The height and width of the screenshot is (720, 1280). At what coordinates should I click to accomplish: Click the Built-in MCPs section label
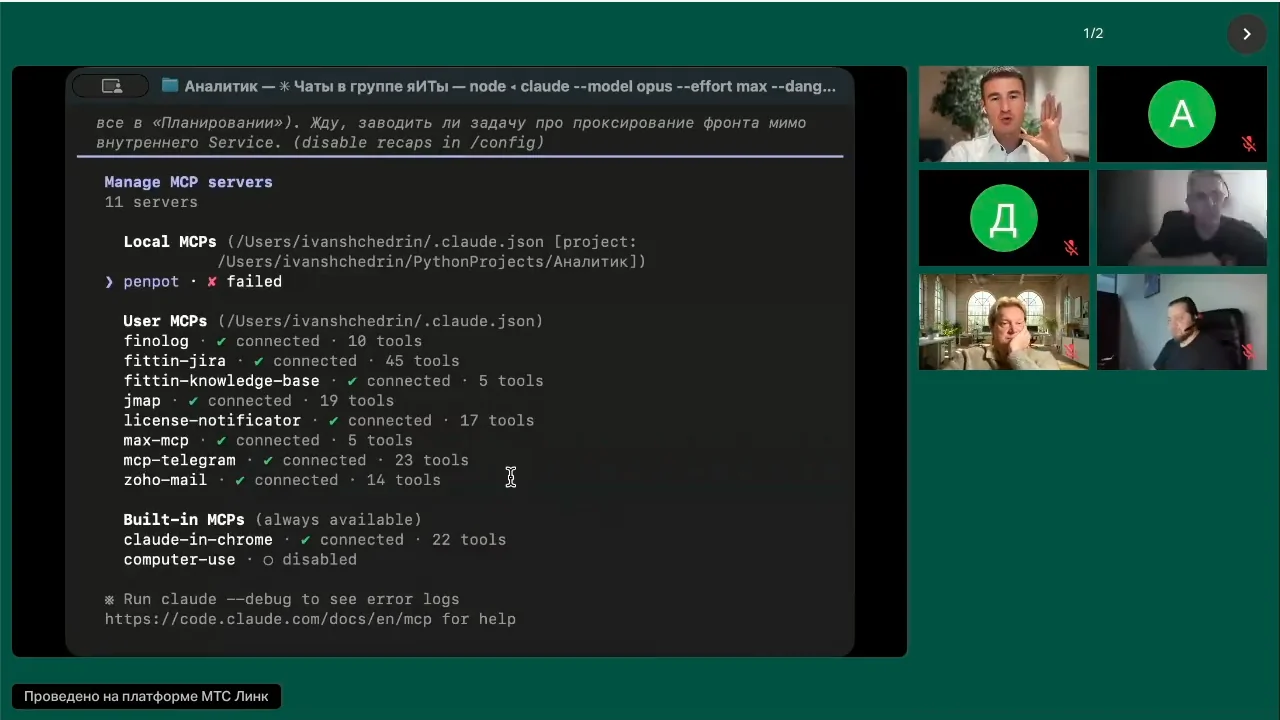(184, 520)
